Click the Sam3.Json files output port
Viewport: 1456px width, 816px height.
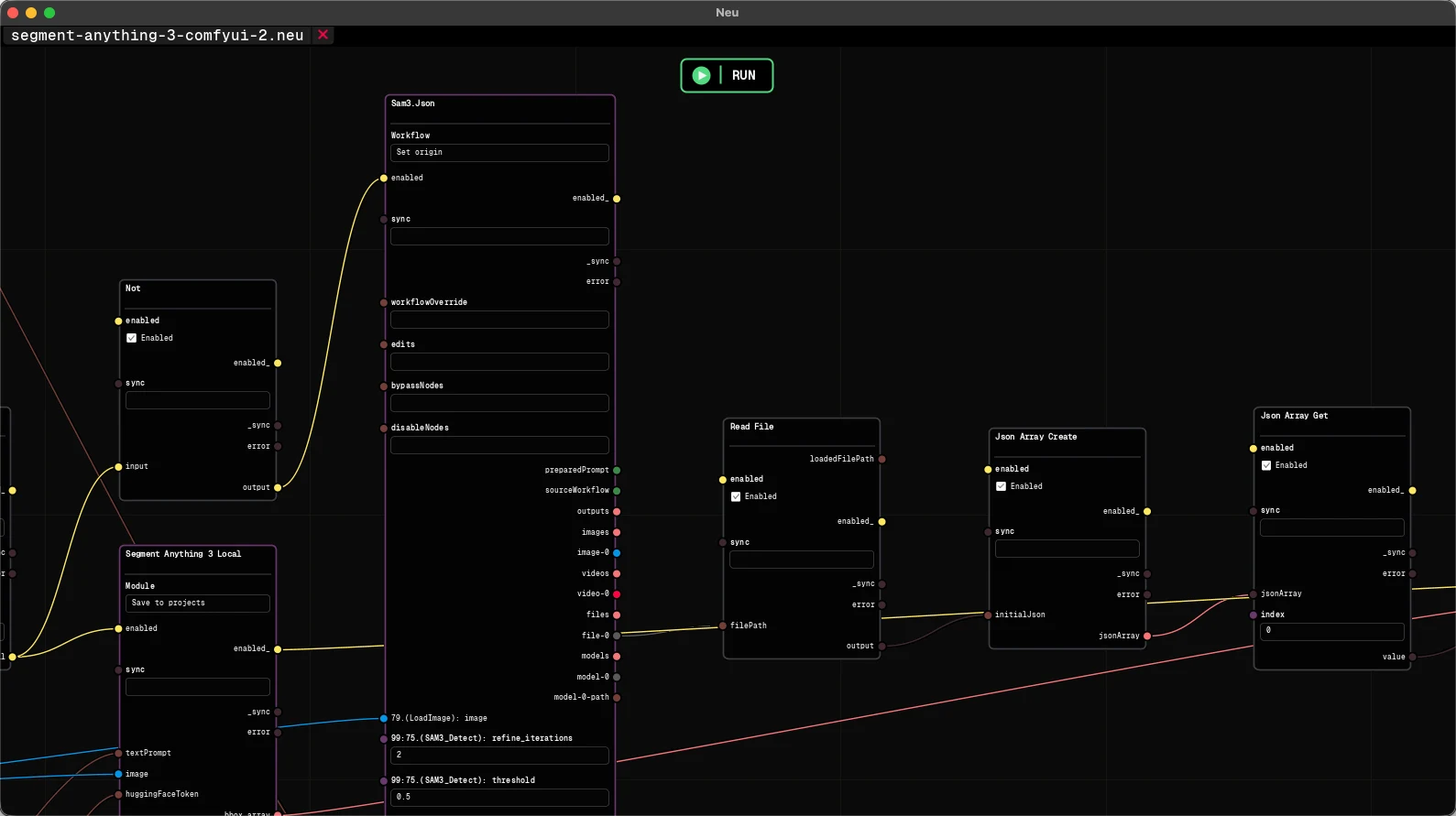tap(617, 615)
